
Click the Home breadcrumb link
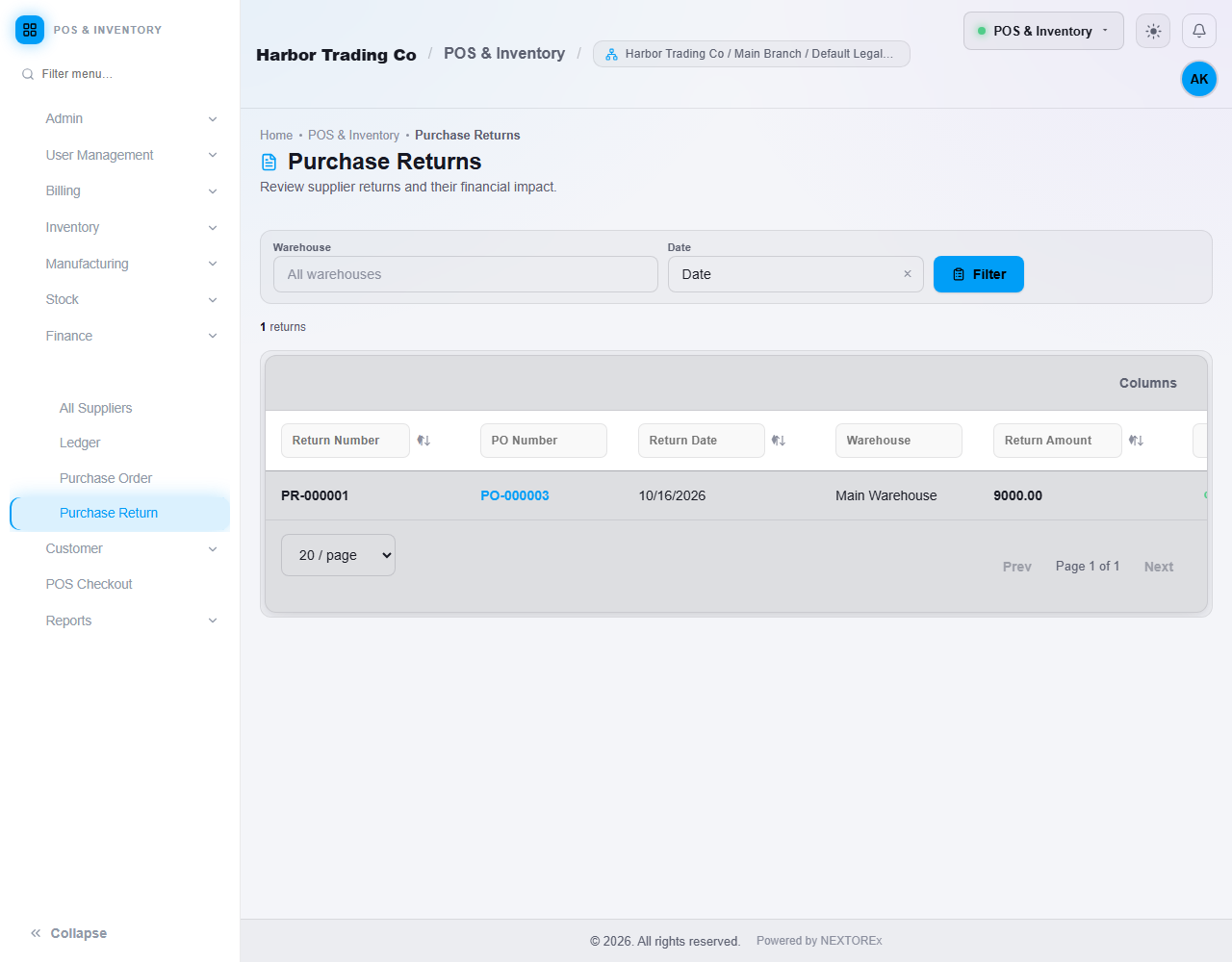coord(276,136)
